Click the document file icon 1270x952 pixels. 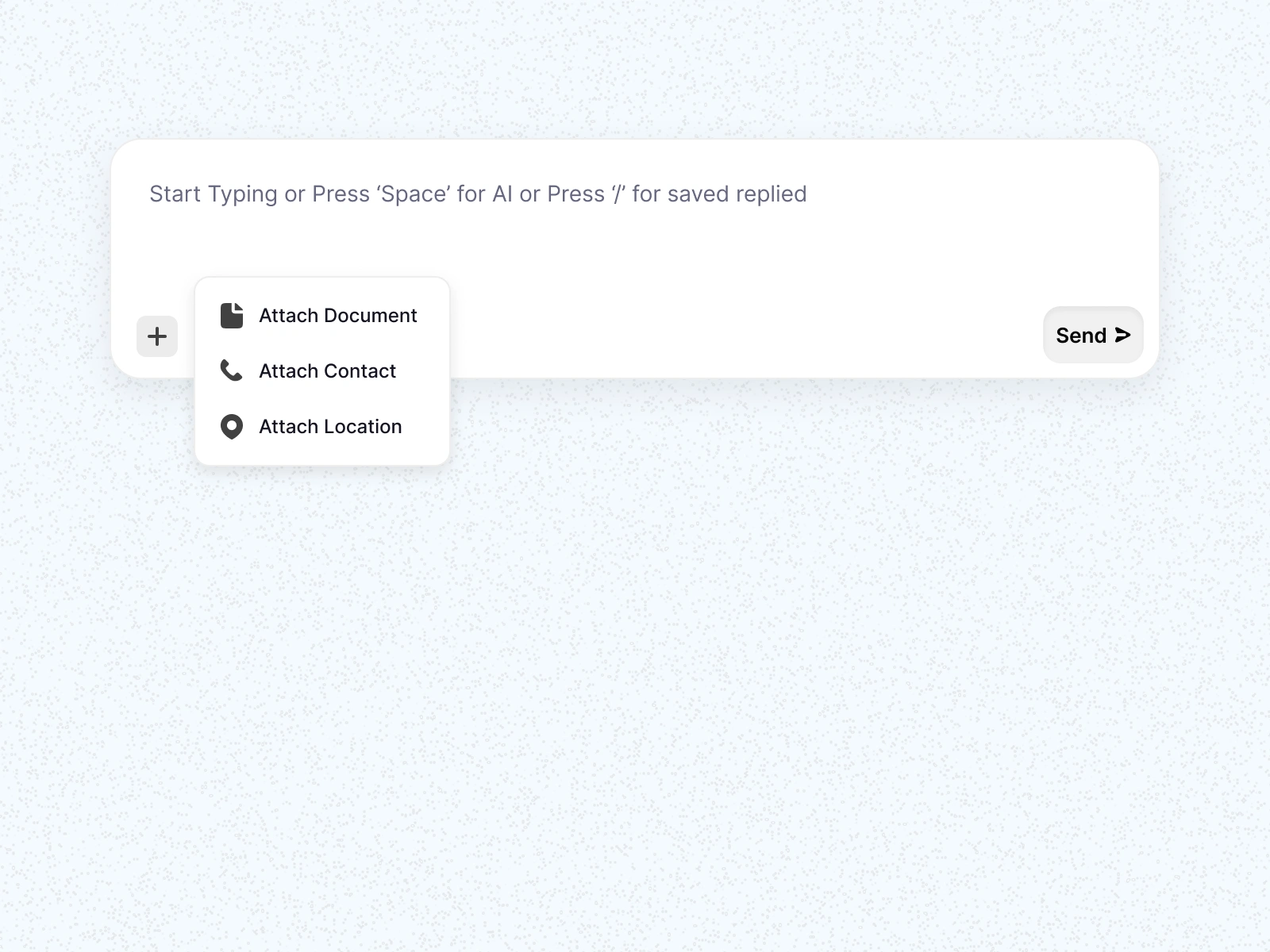[232, 316]
